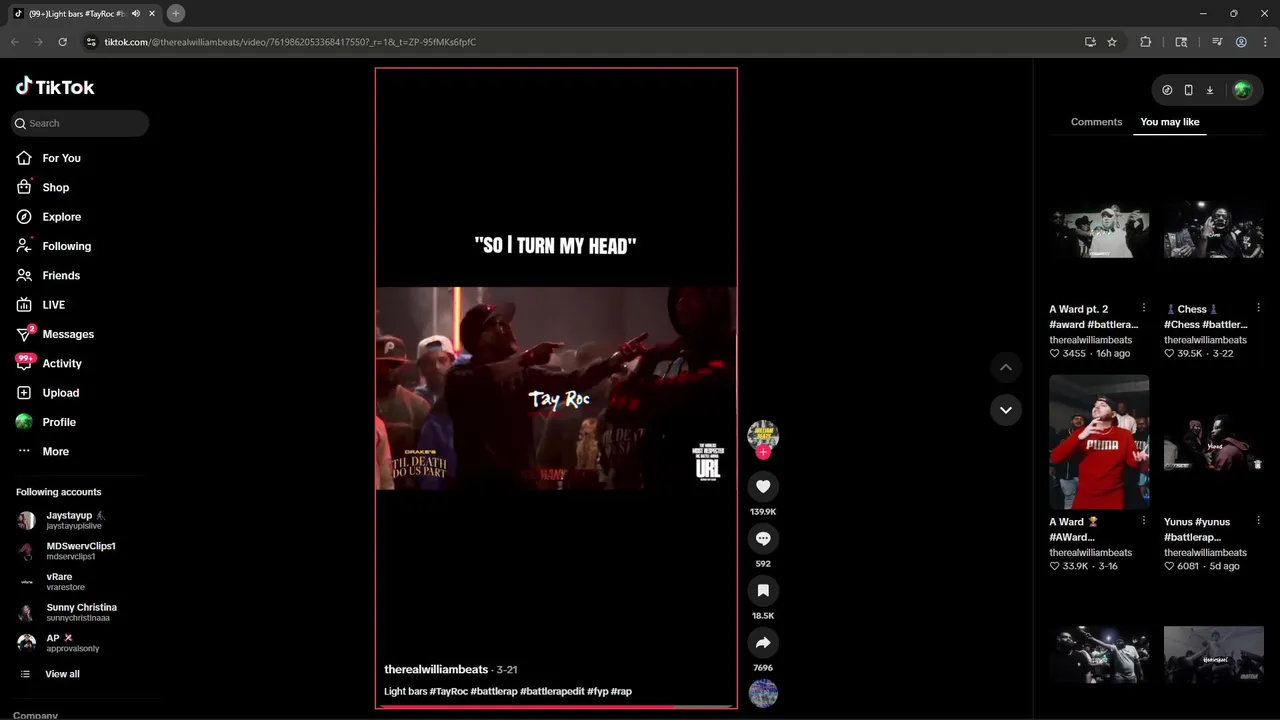This screenshot has width=1280, height=720.
Task: Click the download app icon in top pill
Action: point(1209,90)
